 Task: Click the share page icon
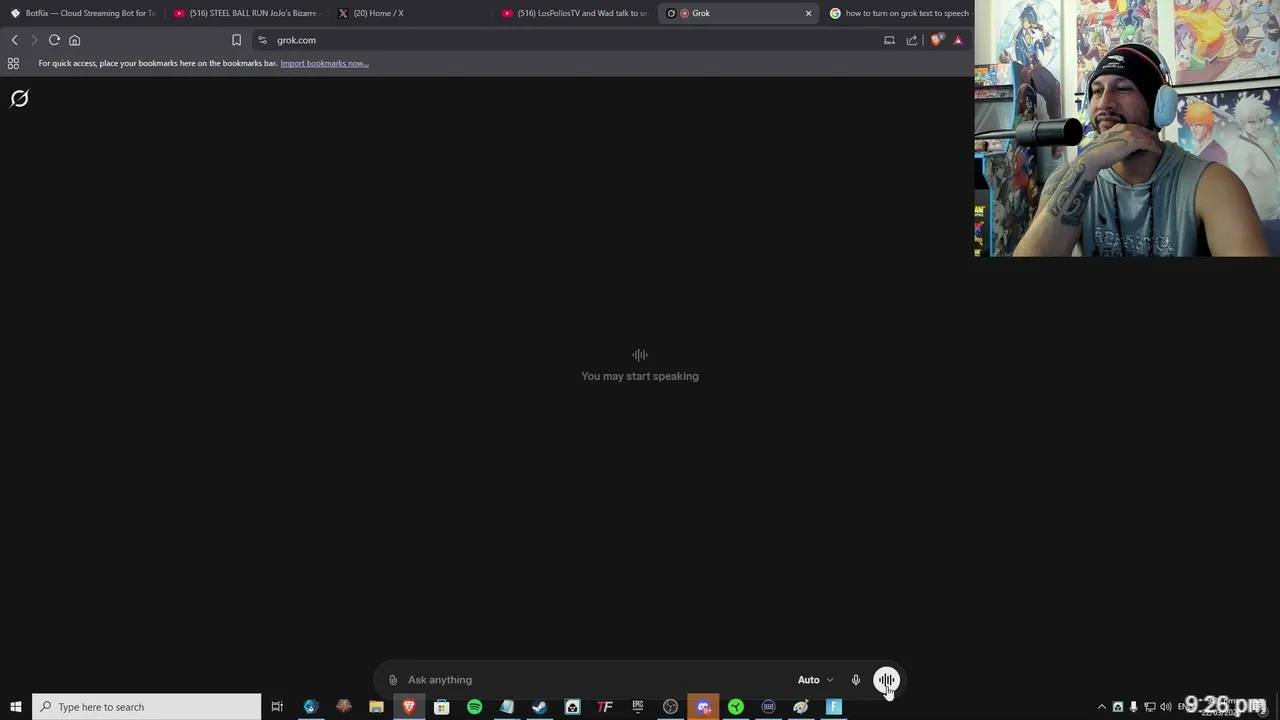coord(912,40)
